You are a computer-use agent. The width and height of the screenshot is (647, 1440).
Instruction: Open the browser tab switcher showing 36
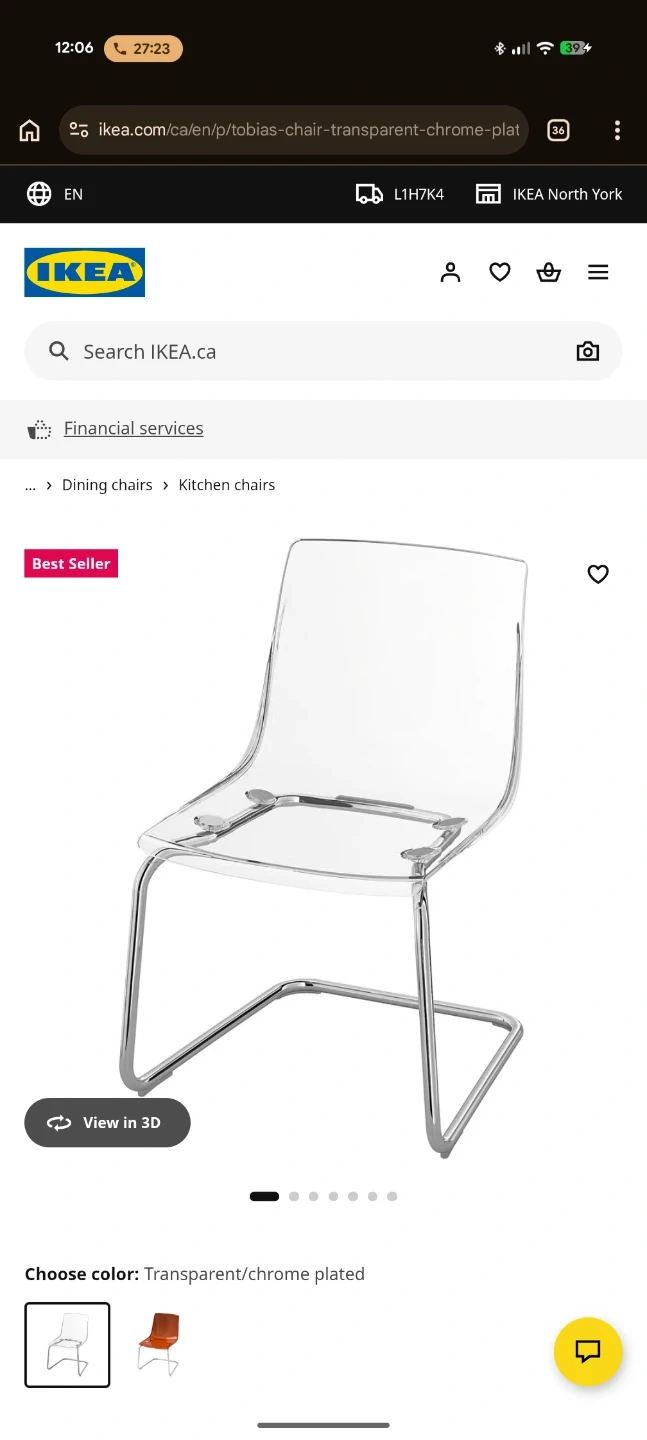tap(558, 130)
